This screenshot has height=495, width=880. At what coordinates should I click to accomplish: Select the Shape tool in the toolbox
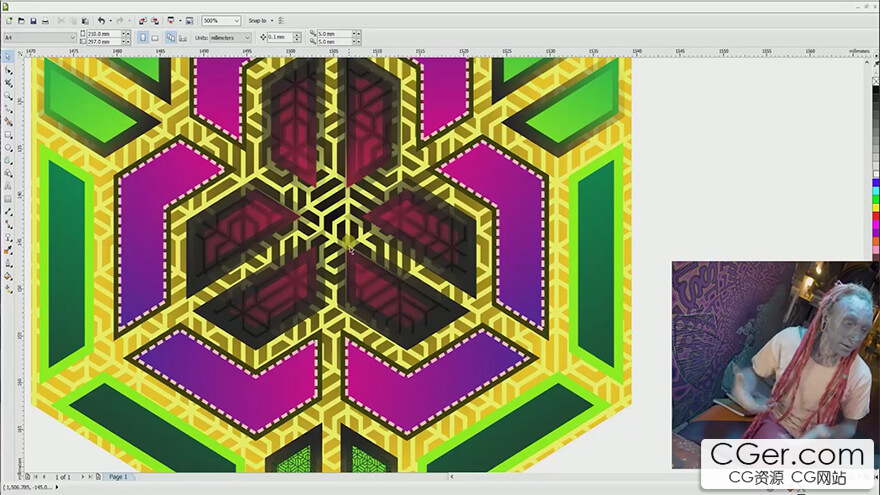[8, 70]
